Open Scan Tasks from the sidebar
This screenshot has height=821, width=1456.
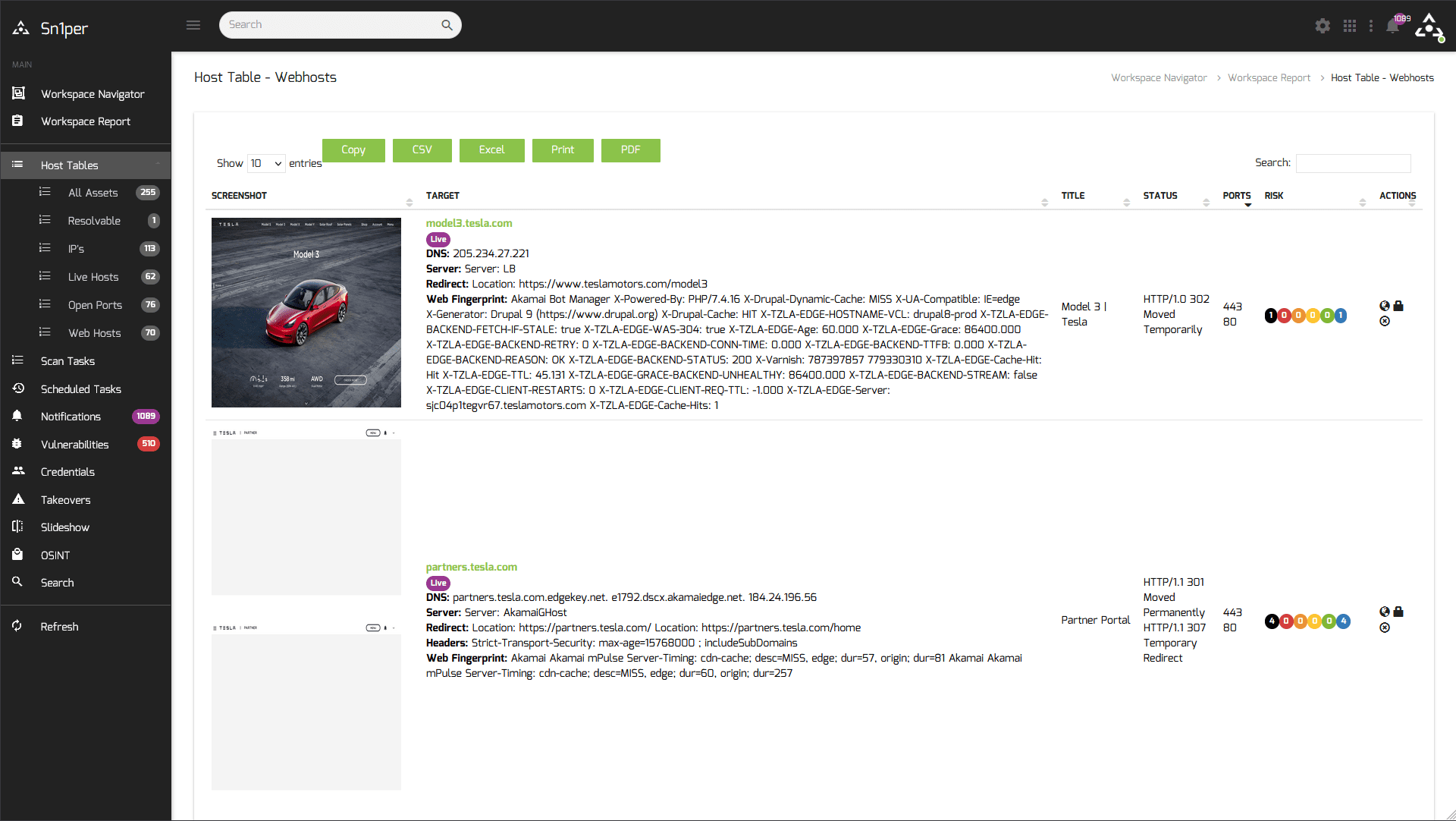coord(67,360)
